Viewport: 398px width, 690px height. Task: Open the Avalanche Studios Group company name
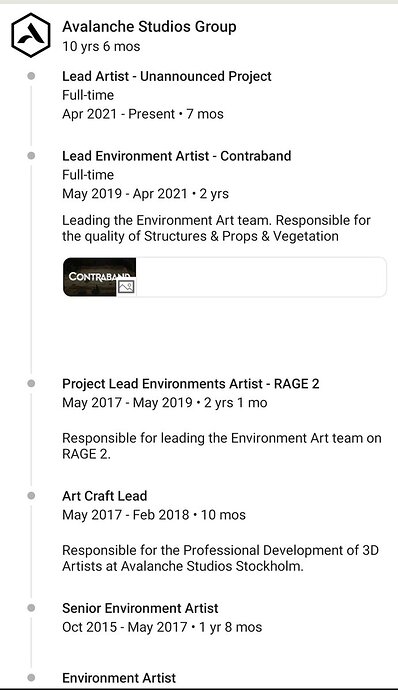coord(149,27)
